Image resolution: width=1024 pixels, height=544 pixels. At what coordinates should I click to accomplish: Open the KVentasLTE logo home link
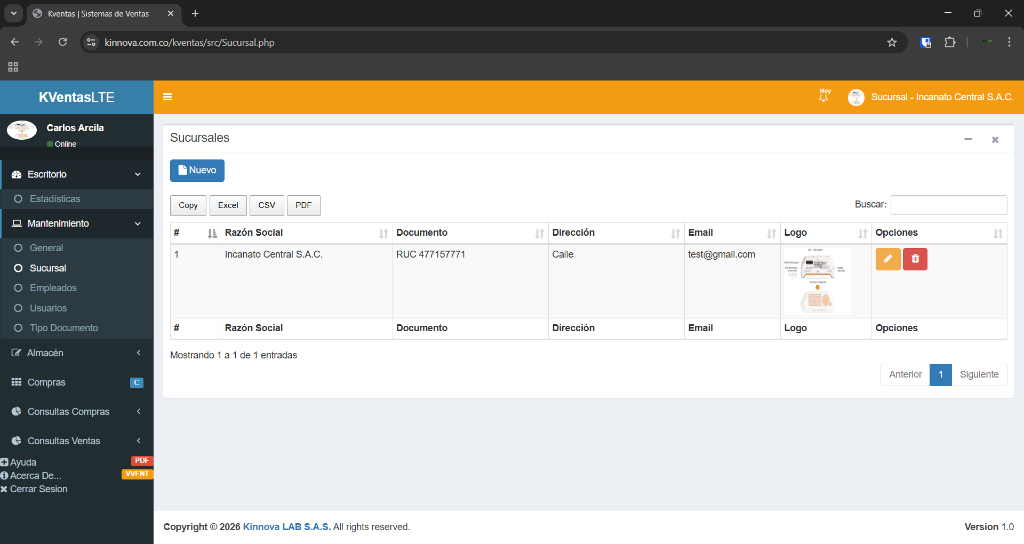click(76, 97)
